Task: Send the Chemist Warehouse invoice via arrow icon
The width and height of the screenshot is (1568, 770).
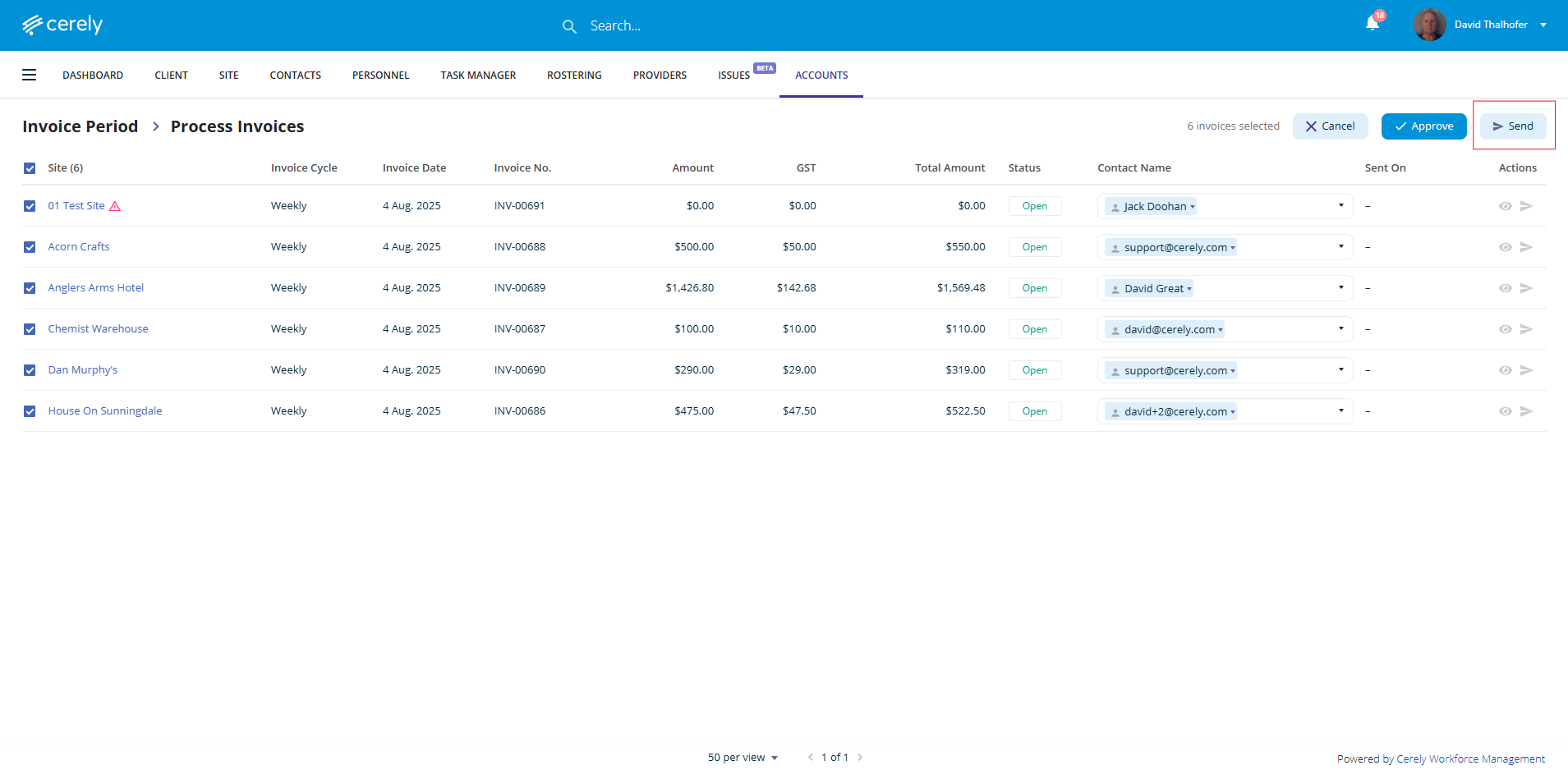Action: click(x=1526, y=329)
